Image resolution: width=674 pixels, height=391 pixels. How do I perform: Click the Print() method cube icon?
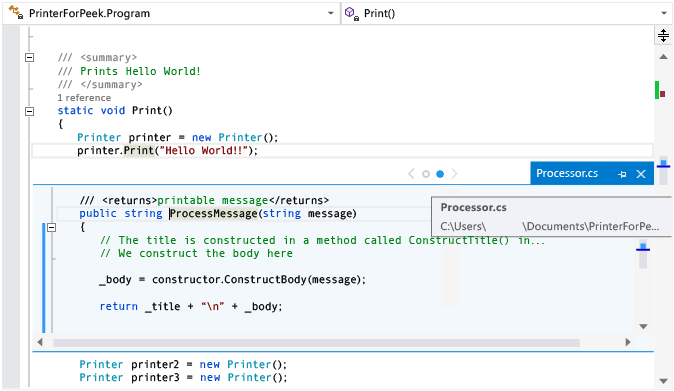tap(352, 13)
